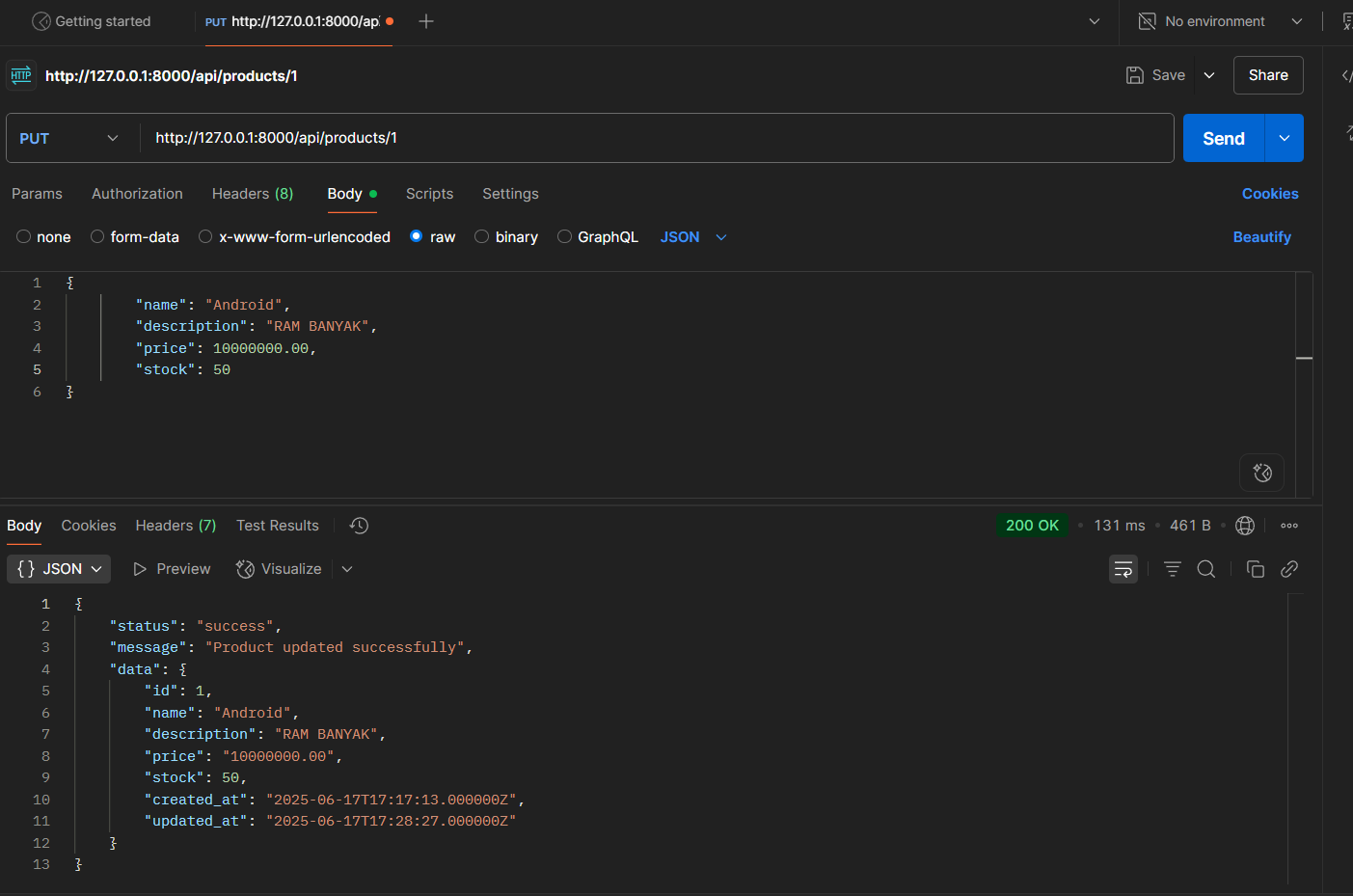The width and height of the screenshot is (1353, 896).
Task: Switch body type to binary
Action: pos(506,236)
